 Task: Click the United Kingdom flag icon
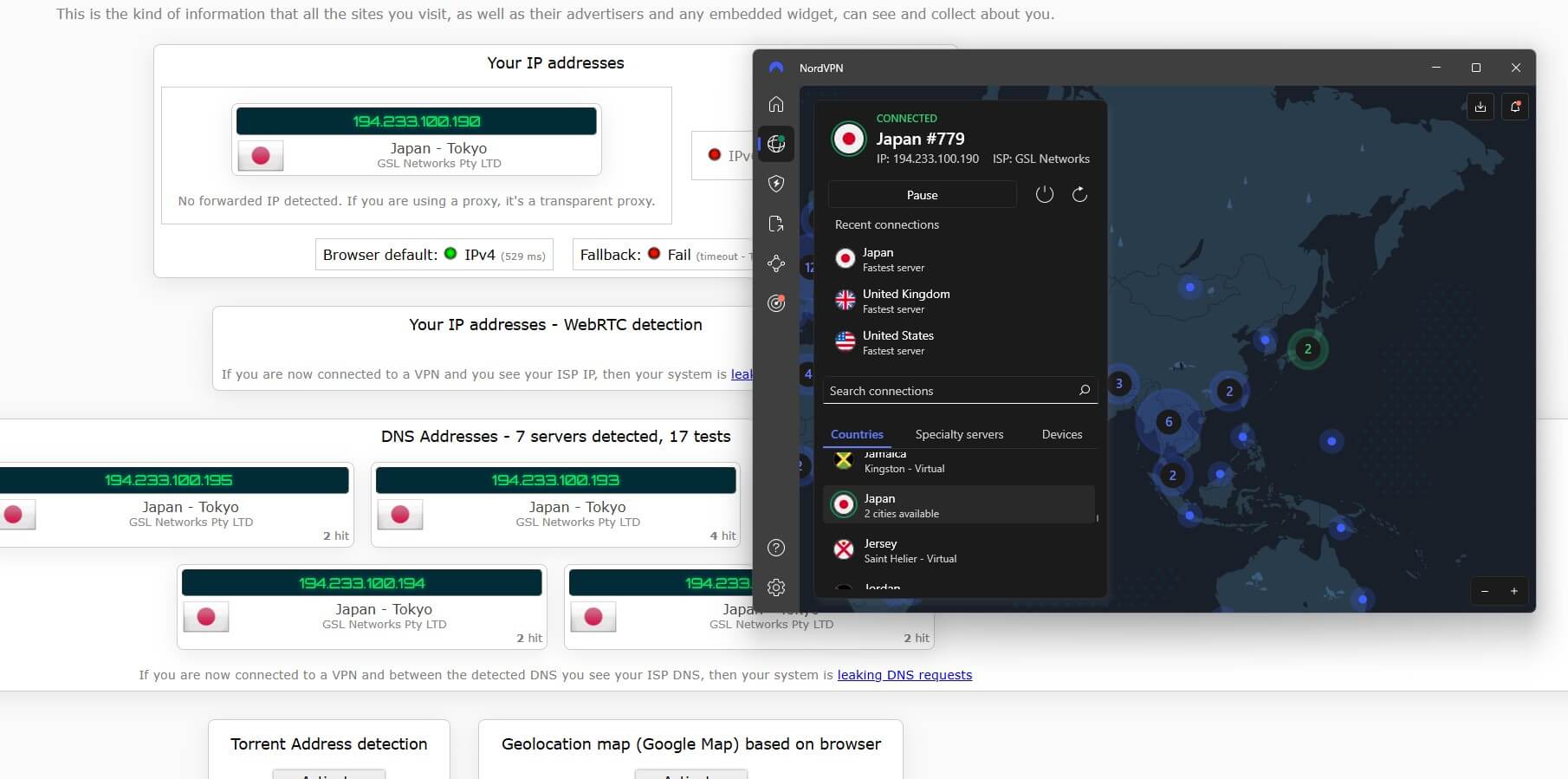846,300
